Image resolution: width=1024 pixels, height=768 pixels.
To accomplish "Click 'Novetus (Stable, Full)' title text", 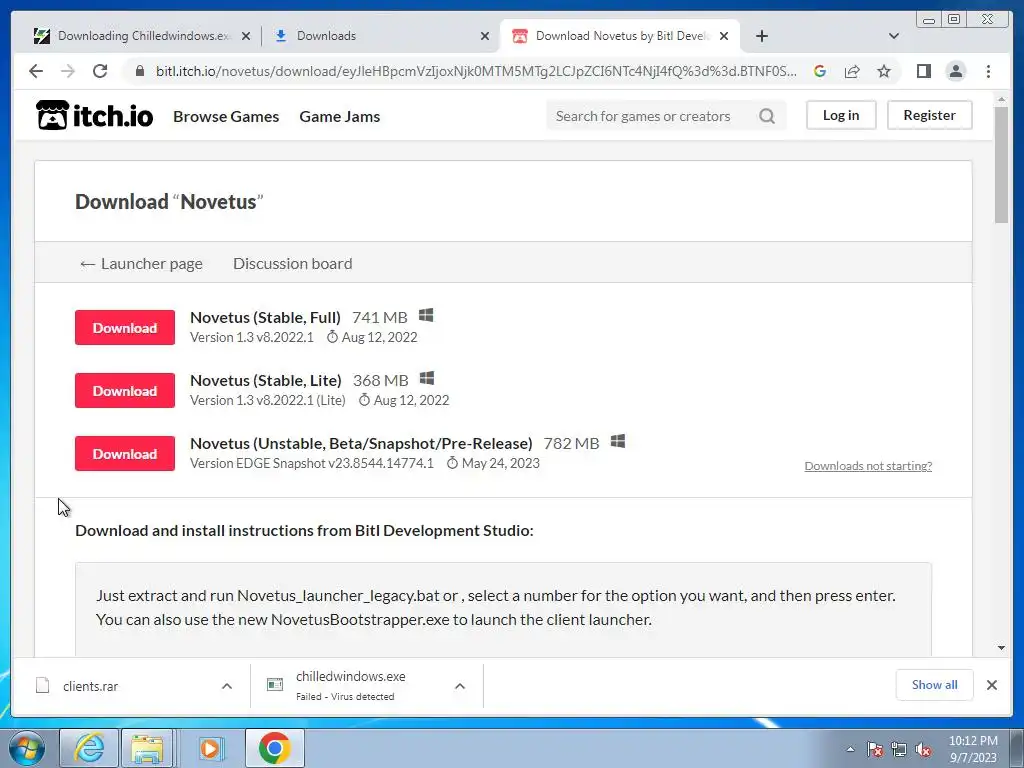I will point(265,317).
